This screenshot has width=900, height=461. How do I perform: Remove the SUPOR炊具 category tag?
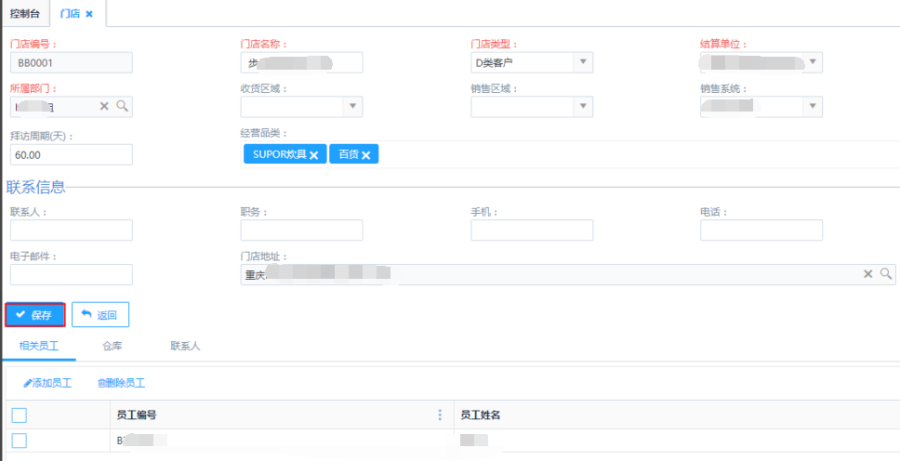pyautogui.click(x=314, y=155)
